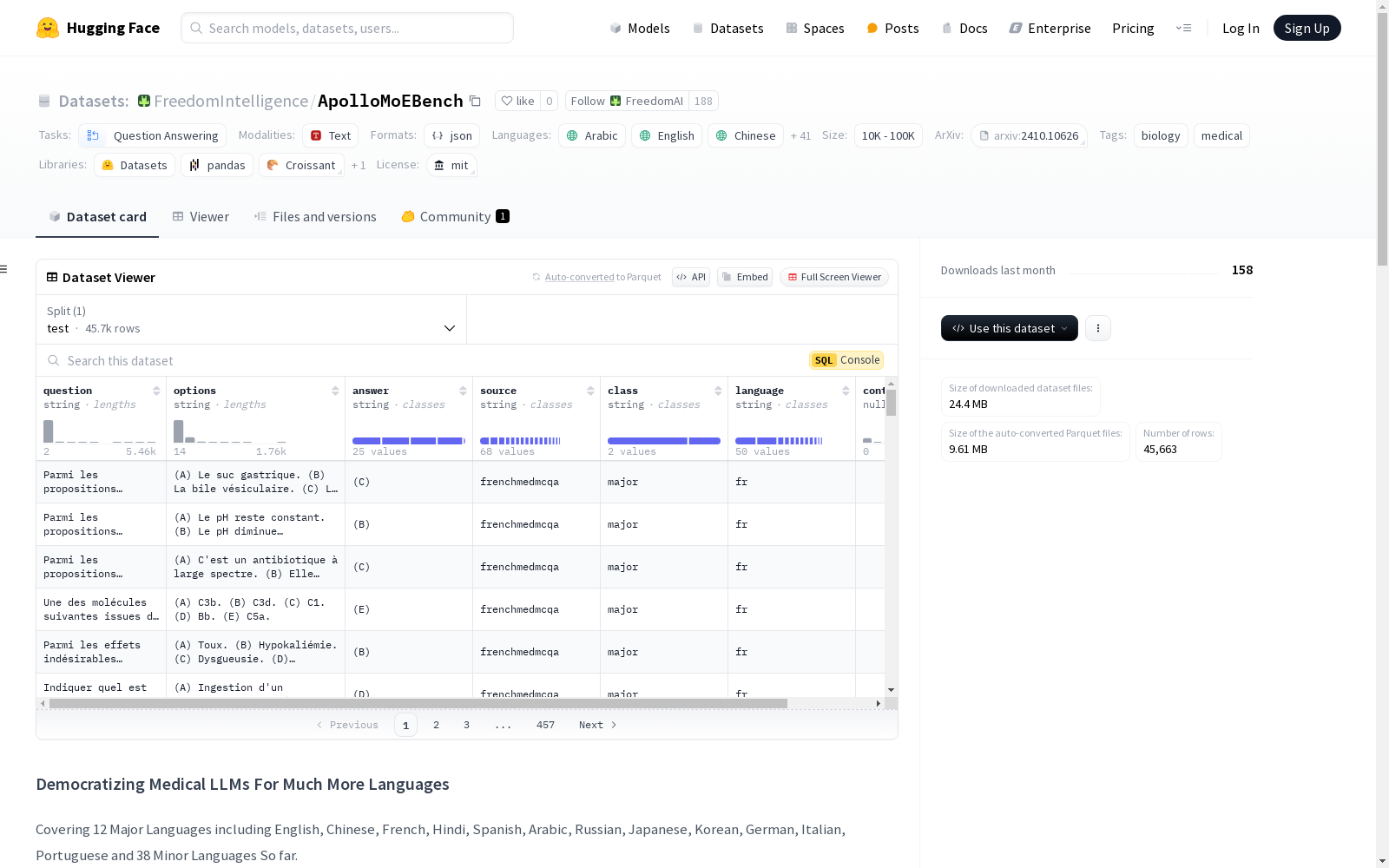Click the question lengths histogram

point(100,431)
